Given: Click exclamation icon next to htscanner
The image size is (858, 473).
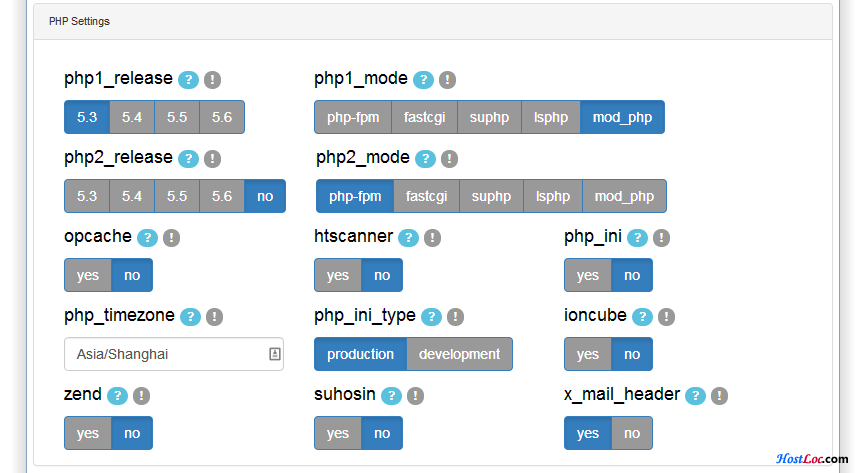Looking at the screenshot, I should 432,238.
